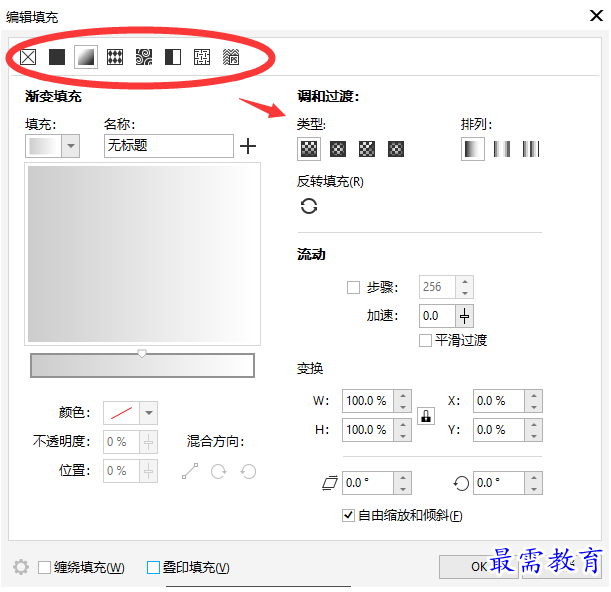
Task: Toggle the W/H aspect lock icon
Action: click(x=426, y=416)
